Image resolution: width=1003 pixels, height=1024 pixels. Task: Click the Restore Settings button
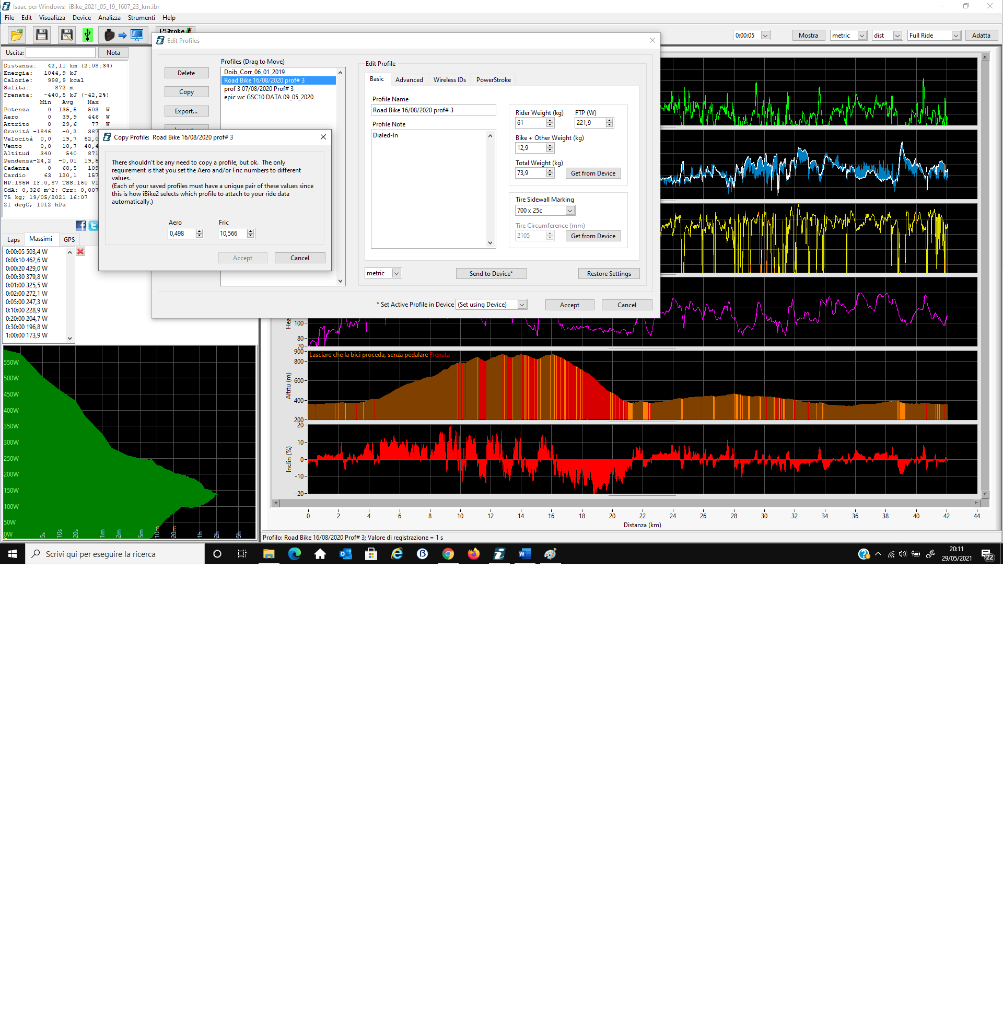click(x=608, y=273)
